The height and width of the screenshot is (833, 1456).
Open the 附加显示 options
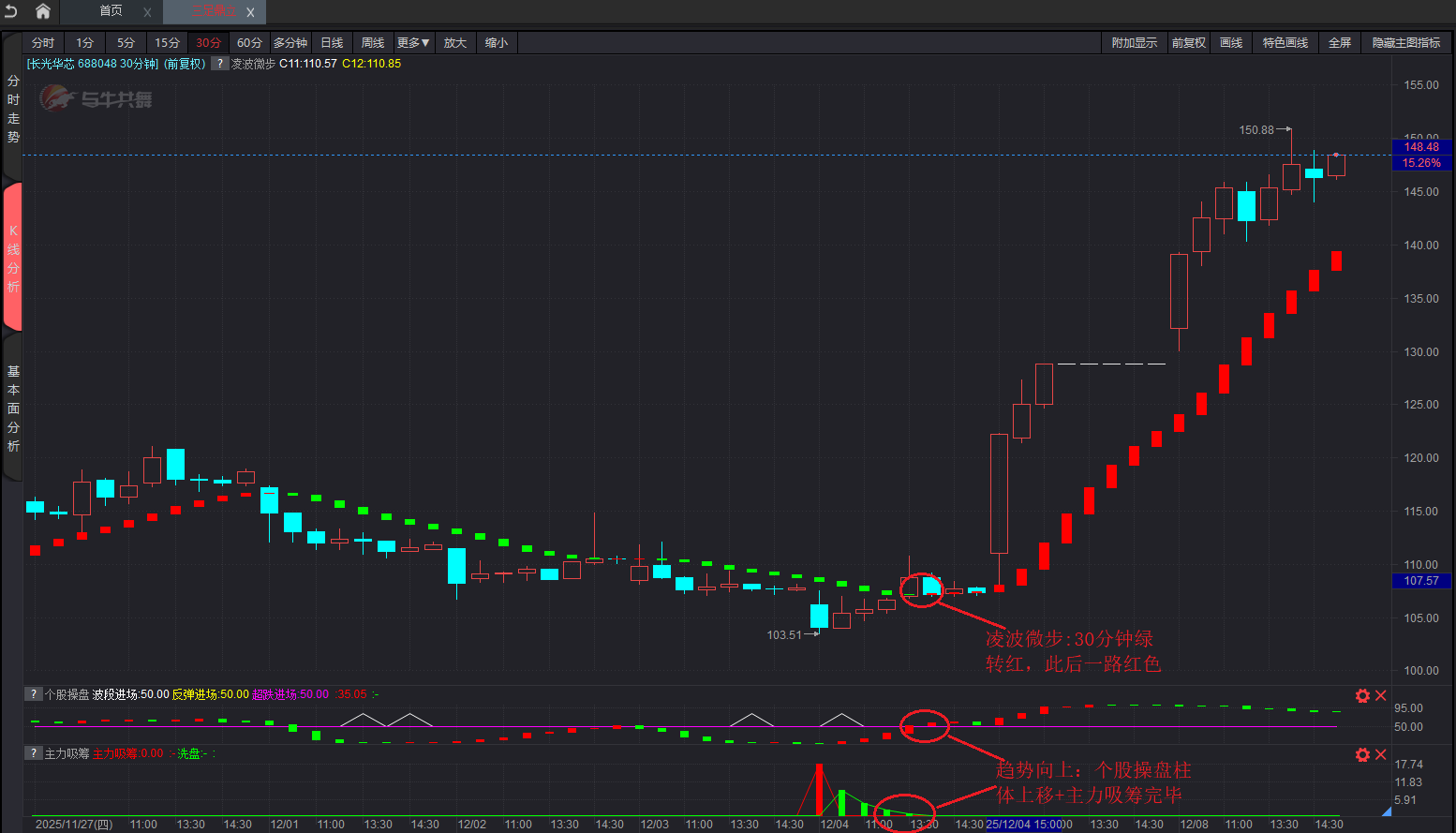coord(1134,43)
